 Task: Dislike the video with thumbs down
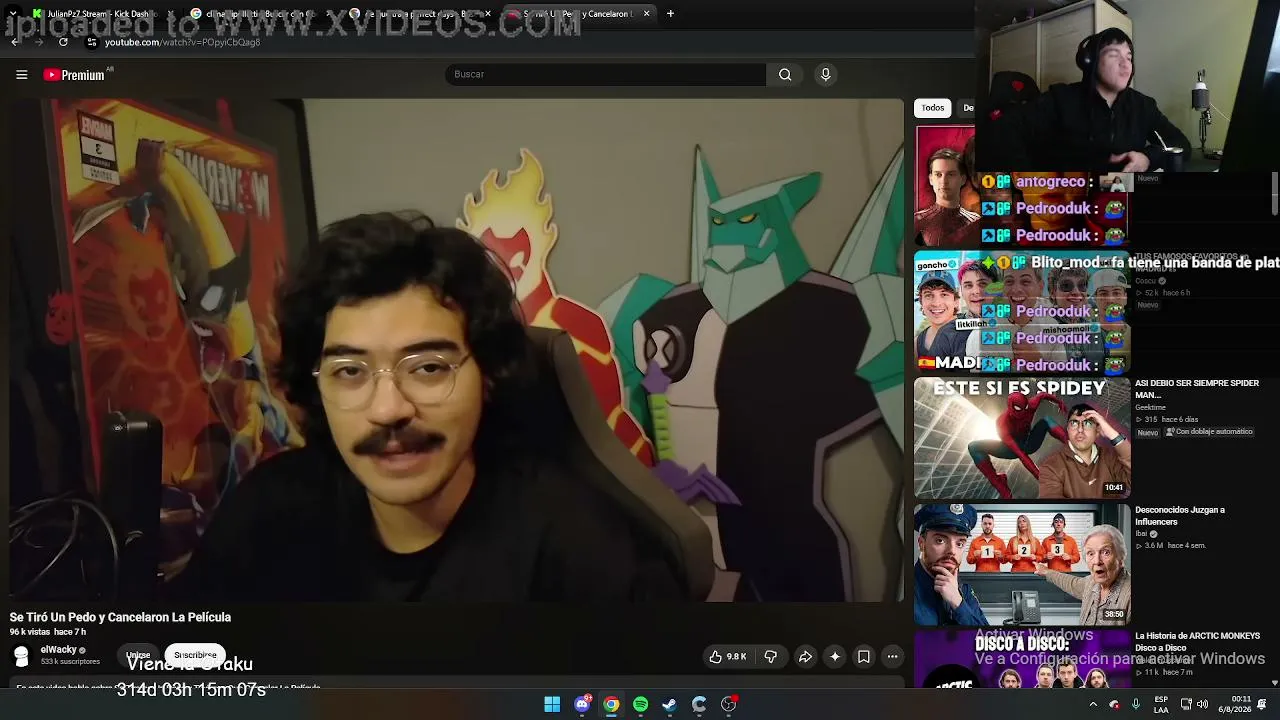click(x=770, y=657)
